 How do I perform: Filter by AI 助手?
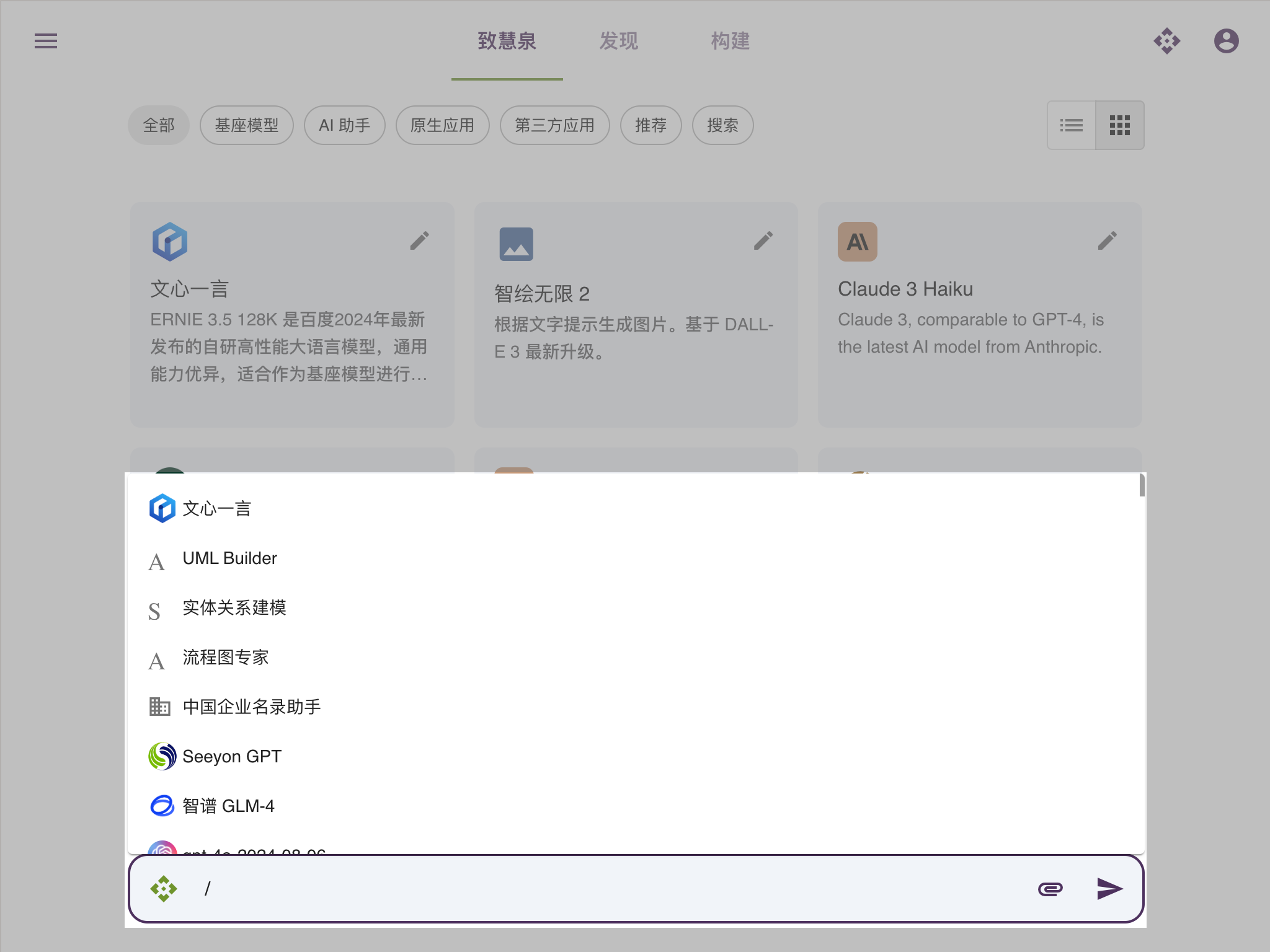[345, 125]
